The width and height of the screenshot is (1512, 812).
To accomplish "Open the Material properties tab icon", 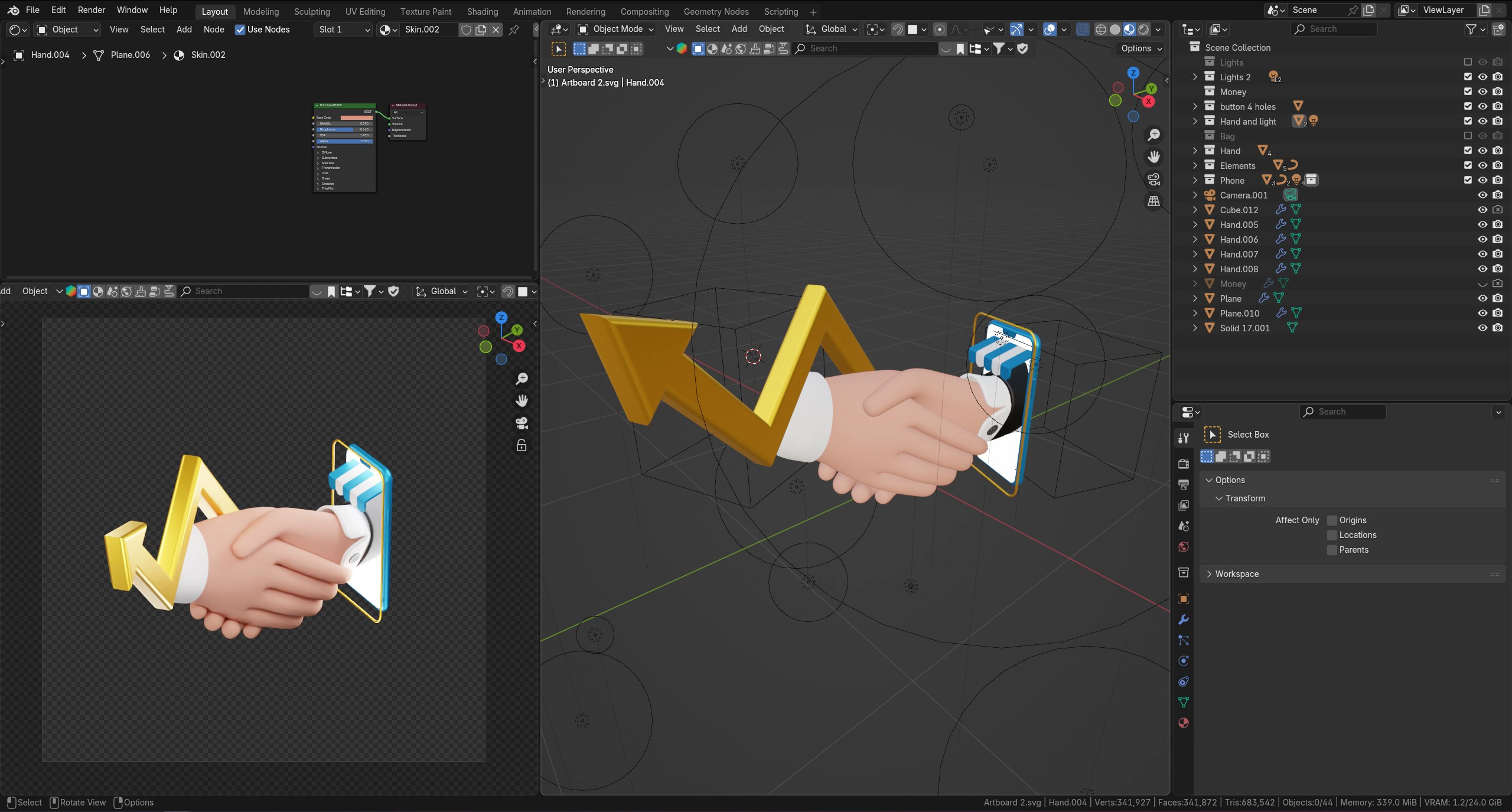I will point(1183,723).
